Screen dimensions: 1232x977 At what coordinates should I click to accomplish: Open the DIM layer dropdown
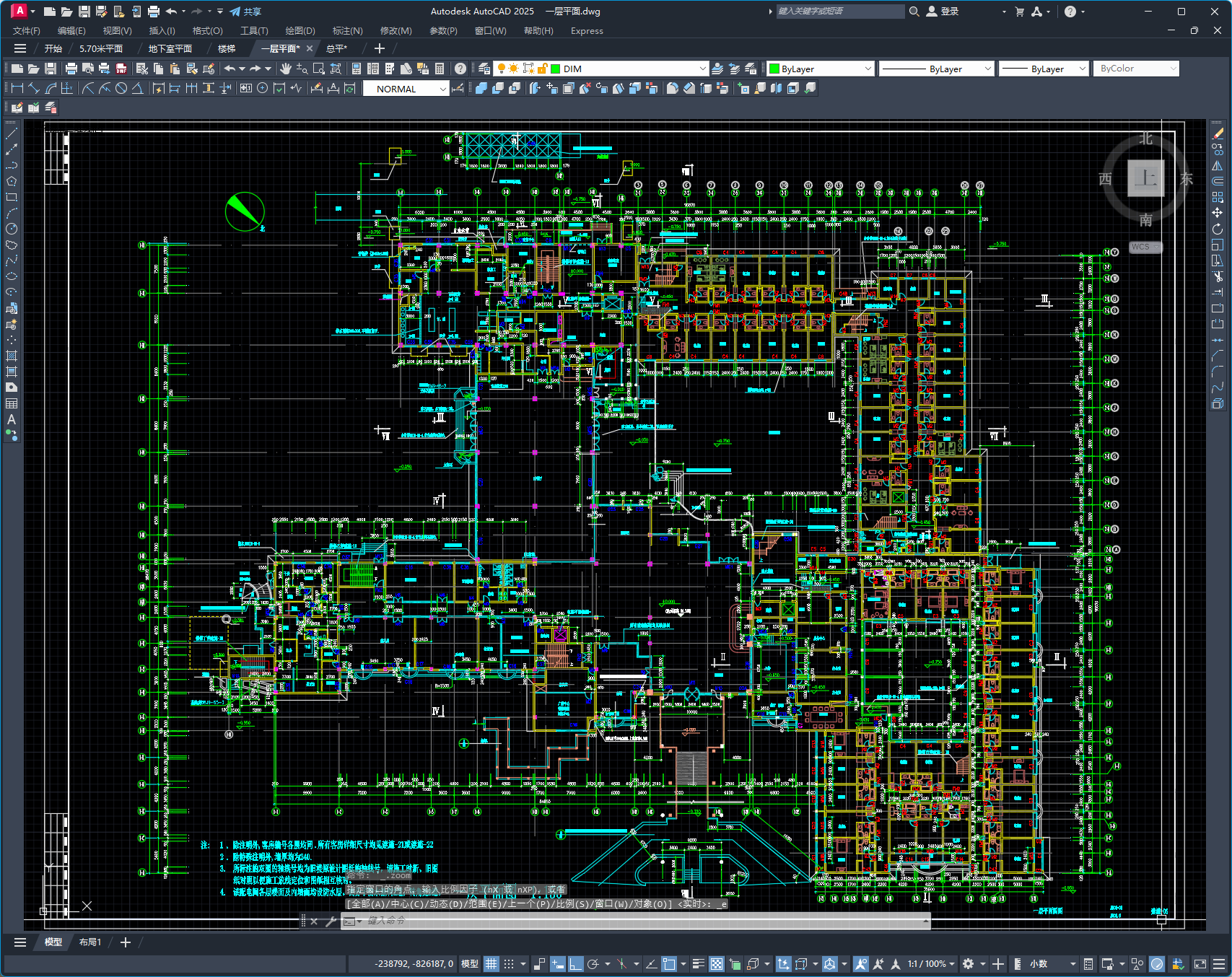point(703,69)
